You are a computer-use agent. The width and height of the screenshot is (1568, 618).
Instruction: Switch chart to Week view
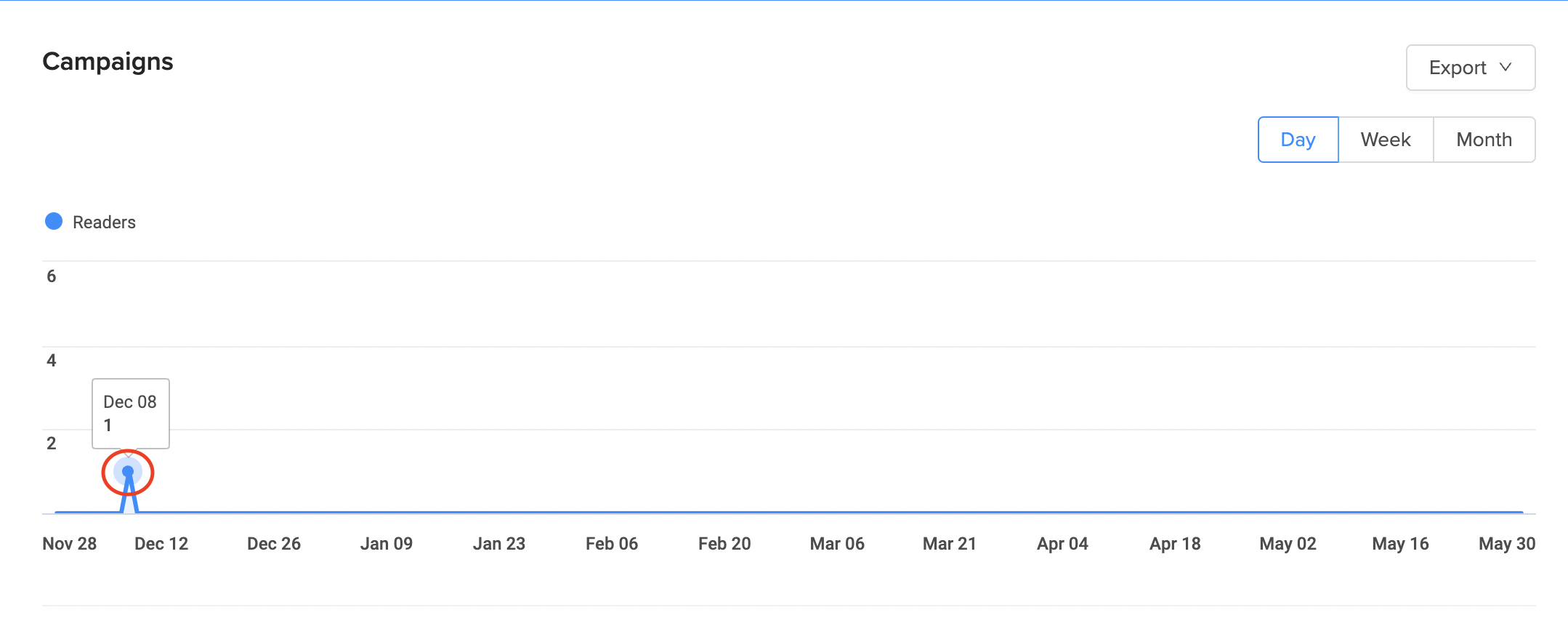tap(1385, 140)
